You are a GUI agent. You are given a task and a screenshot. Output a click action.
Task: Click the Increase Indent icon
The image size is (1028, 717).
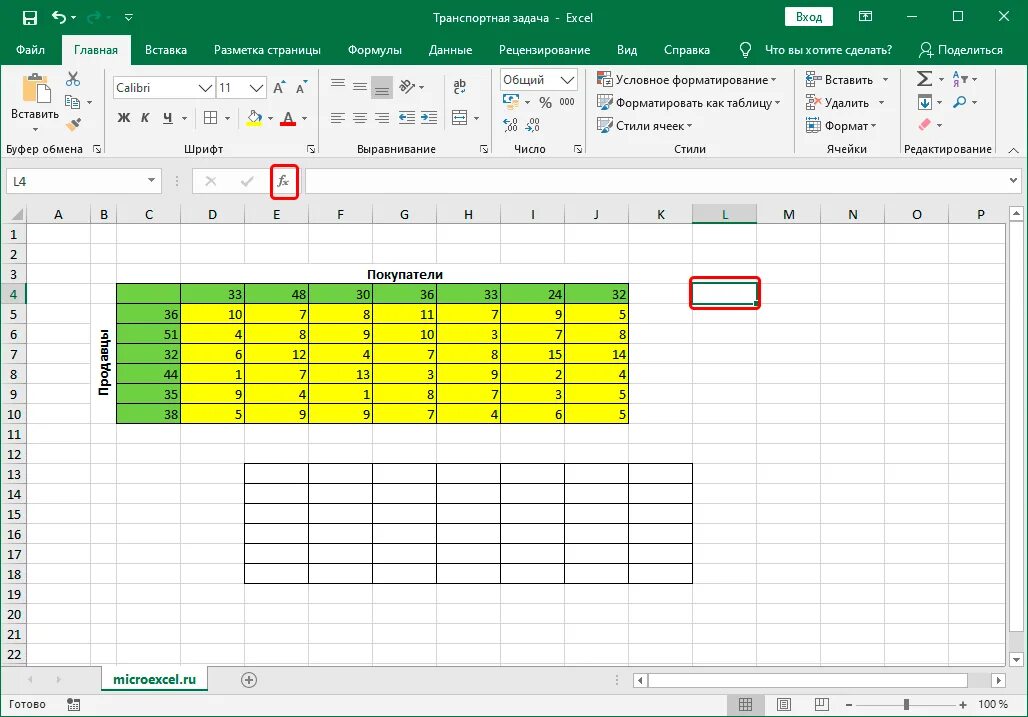pyautogui.click(x=429, y=118)
